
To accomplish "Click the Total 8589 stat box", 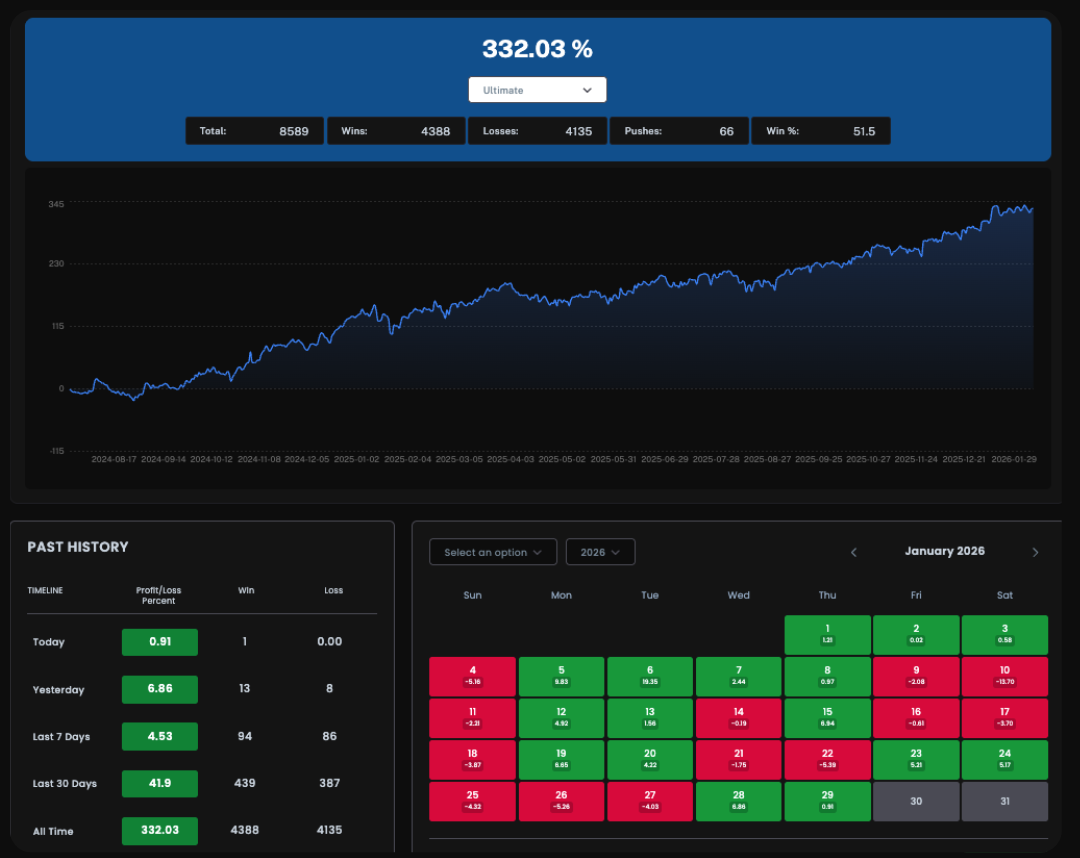I will click(254, 131).
